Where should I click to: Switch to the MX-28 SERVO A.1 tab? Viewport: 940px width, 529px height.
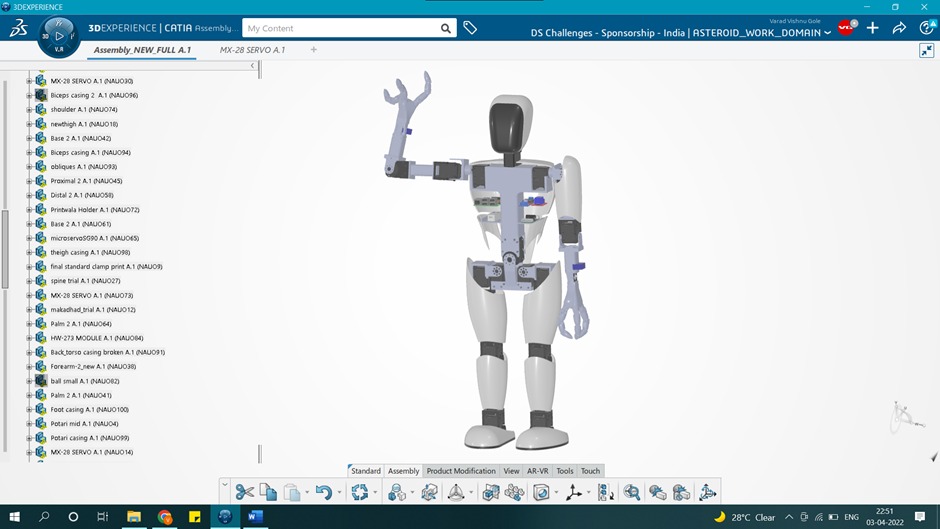pos(252,49)
